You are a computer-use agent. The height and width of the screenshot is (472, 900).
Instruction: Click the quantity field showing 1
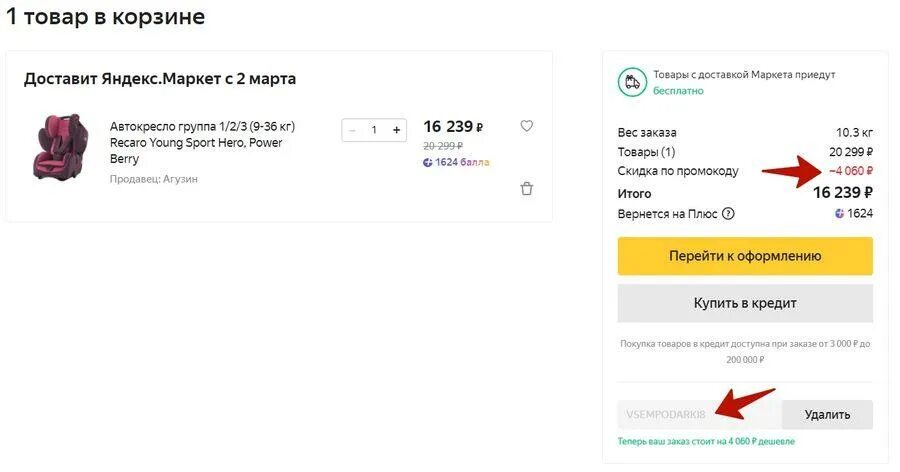pyautogui.click(x=374, y=130)
